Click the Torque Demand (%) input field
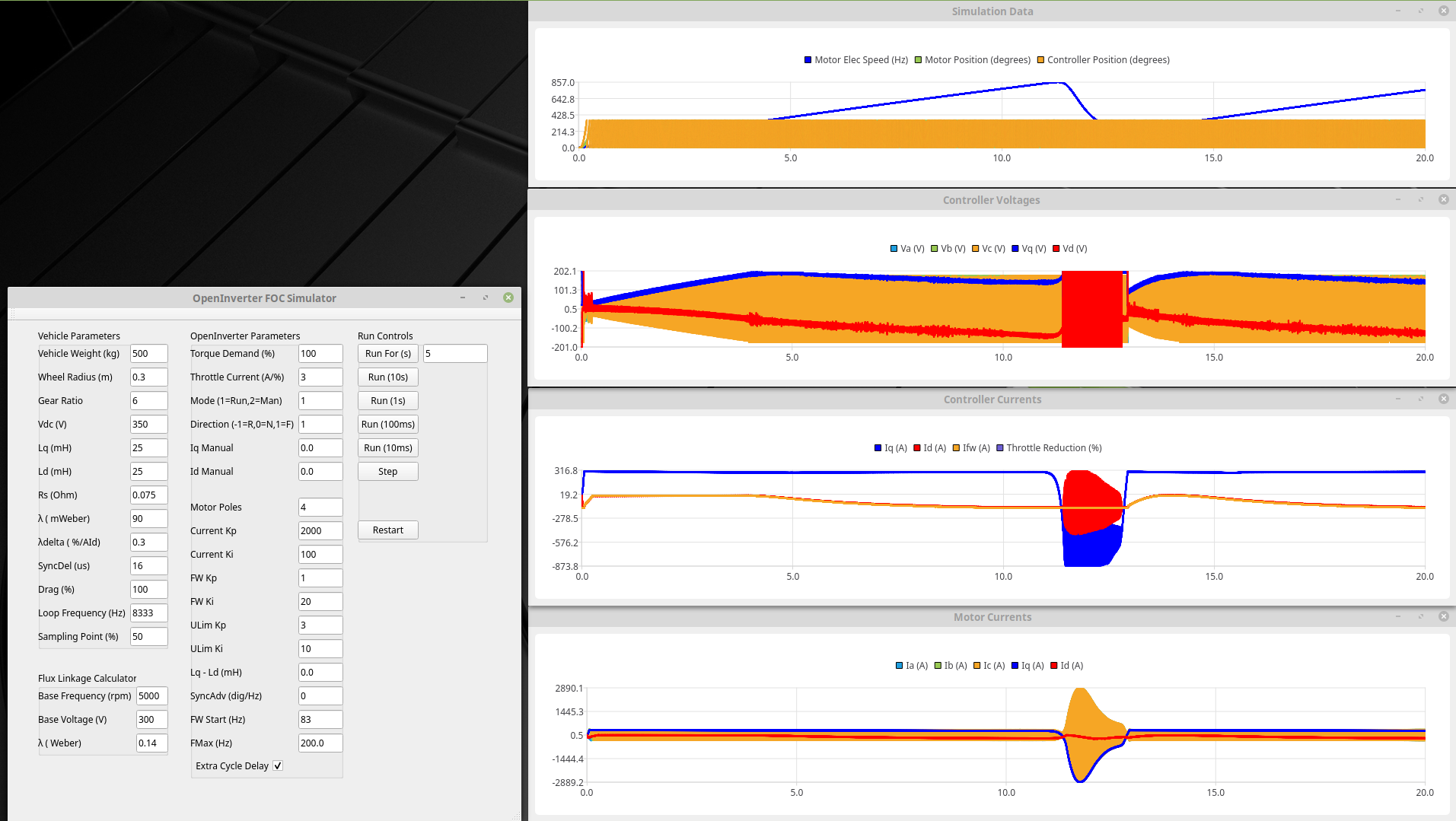The height and width of the screenshot is (821, 1456). click(320, 353)
